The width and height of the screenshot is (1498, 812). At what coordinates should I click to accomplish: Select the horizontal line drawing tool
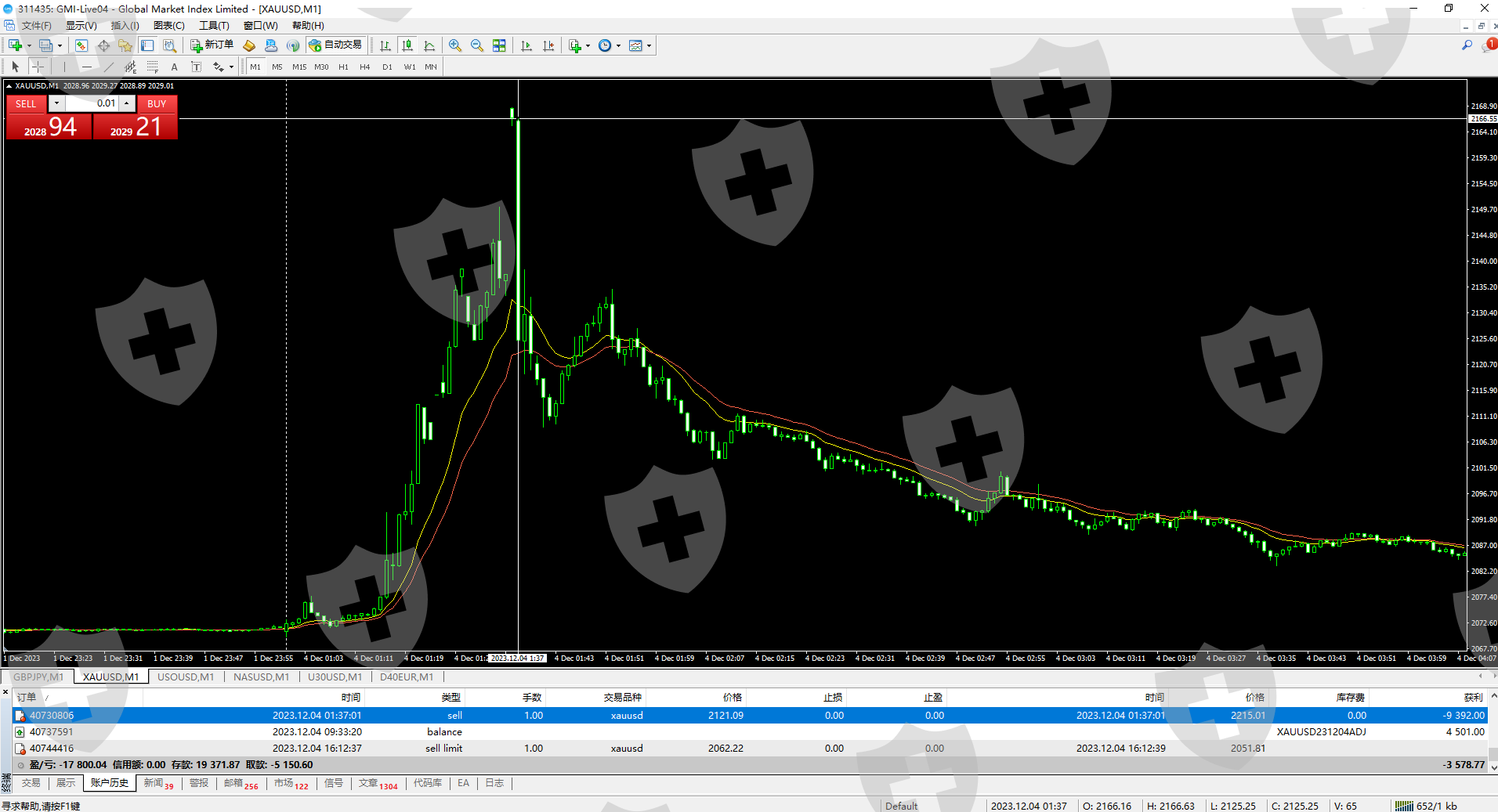87,67
